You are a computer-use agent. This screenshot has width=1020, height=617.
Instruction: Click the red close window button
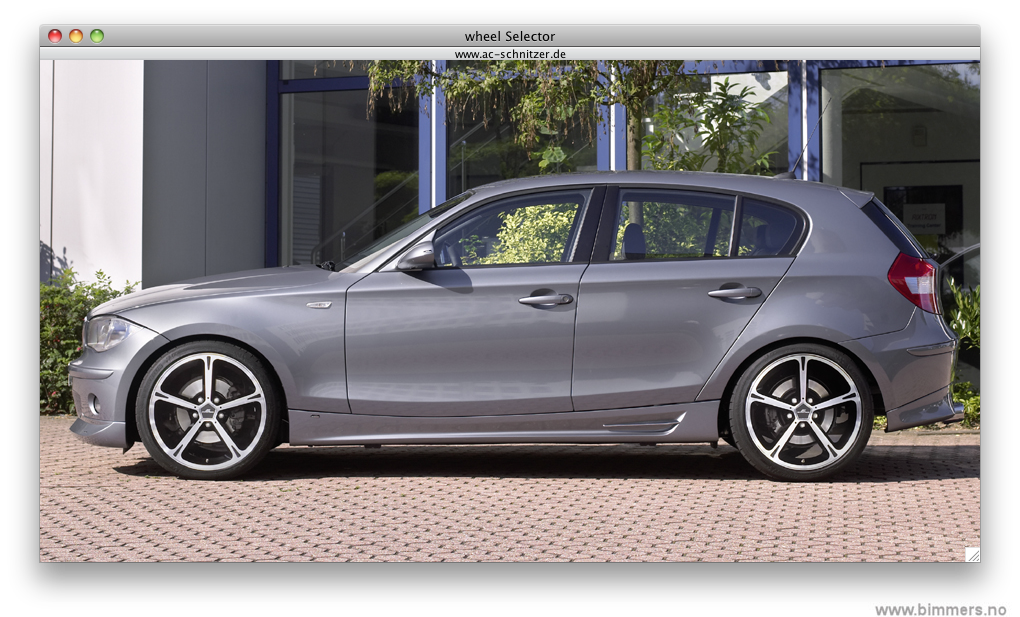tap(55, 36)
